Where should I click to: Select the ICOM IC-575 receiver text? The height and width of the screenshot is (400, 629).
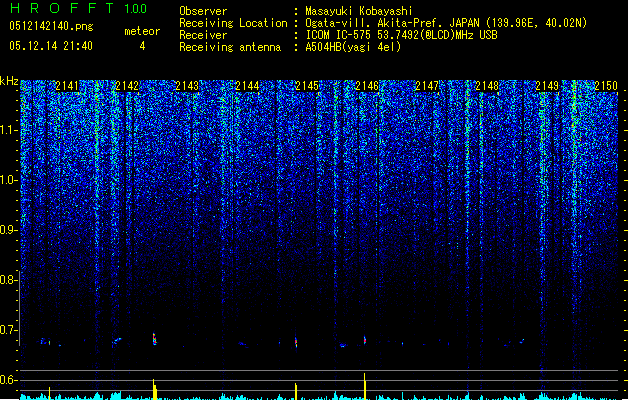[401, 35]
